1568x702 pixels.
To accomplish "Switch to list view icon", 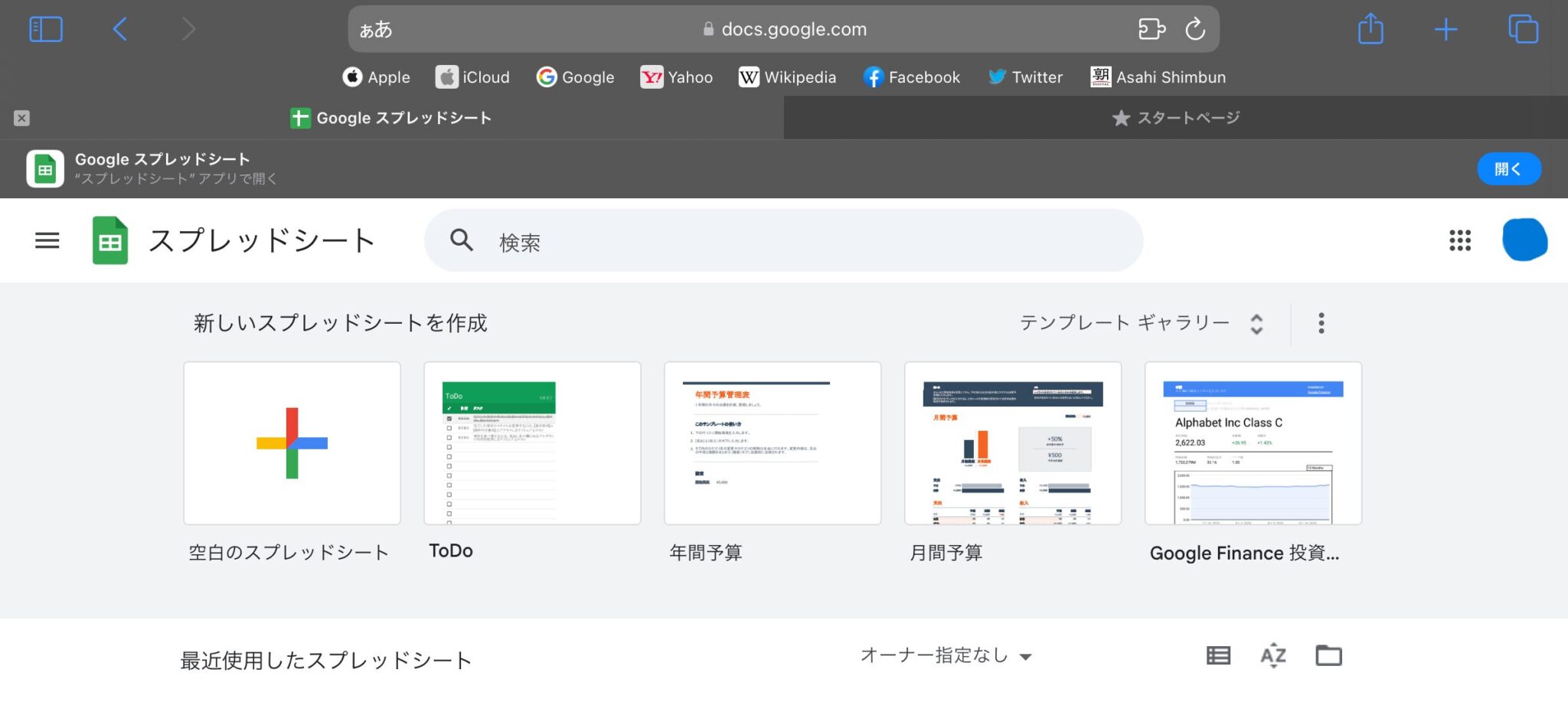I will [x=1218, y=655].
